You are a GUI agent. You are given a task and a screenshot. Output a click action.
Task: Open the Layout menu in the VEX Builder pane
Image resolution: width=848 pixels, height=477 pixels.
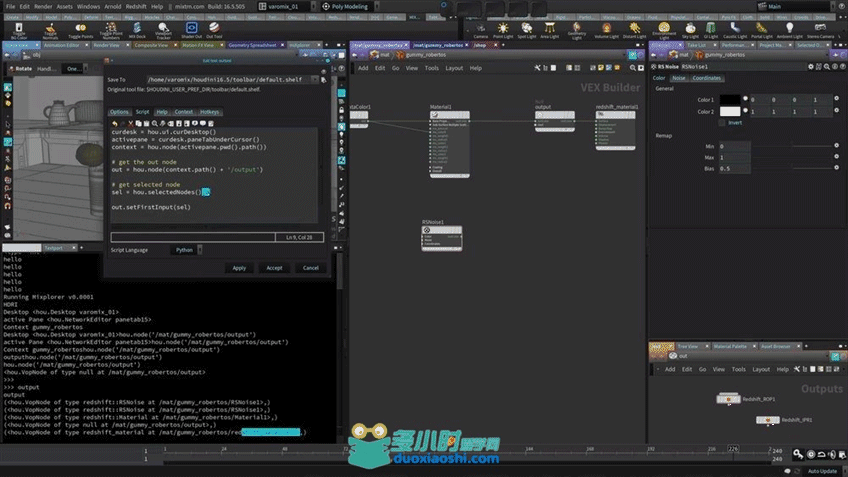pyautogui.click(x=454, y=68)
